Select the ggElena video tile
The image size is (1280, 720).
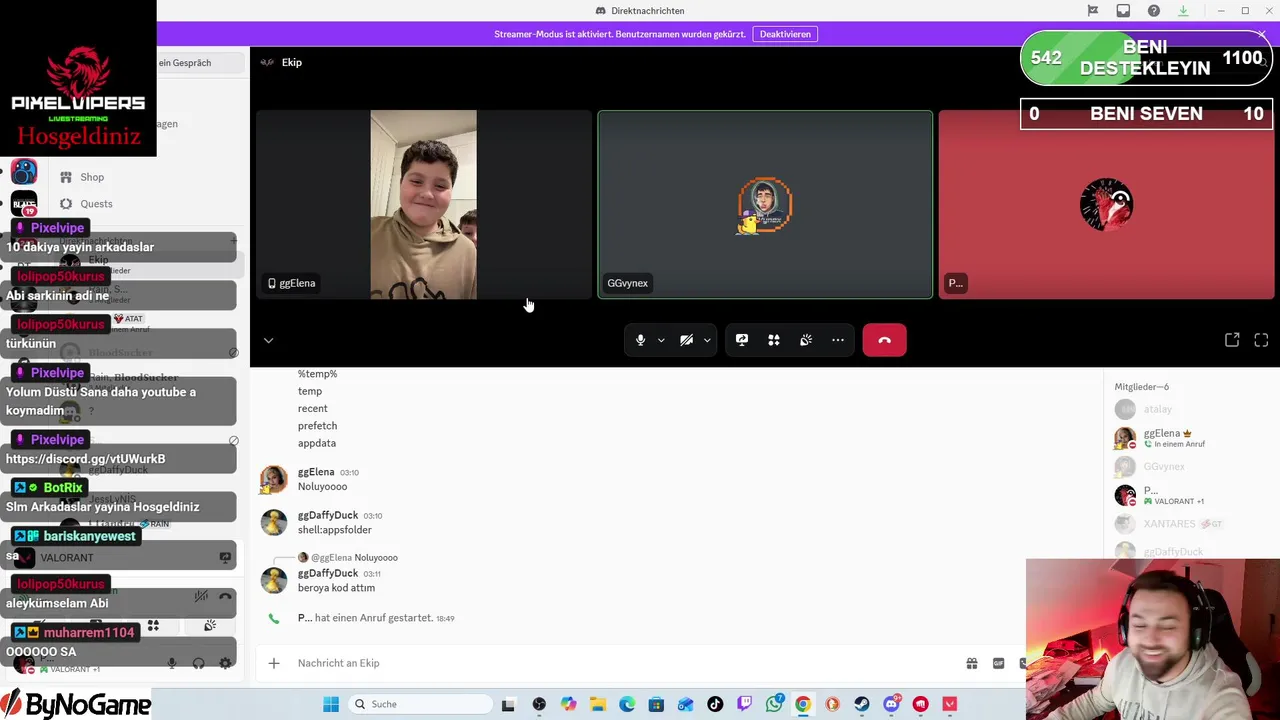pos(424,204)
